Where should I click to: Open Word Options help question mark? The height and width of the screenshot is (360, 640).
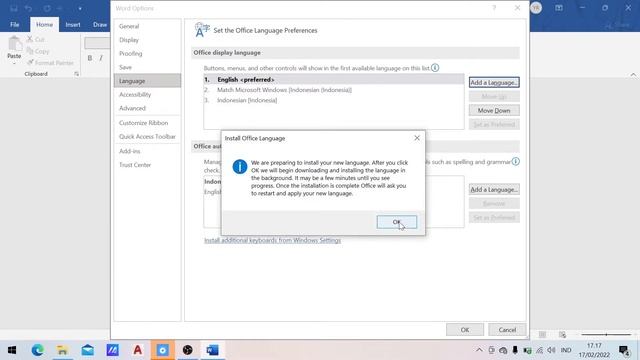494,8
